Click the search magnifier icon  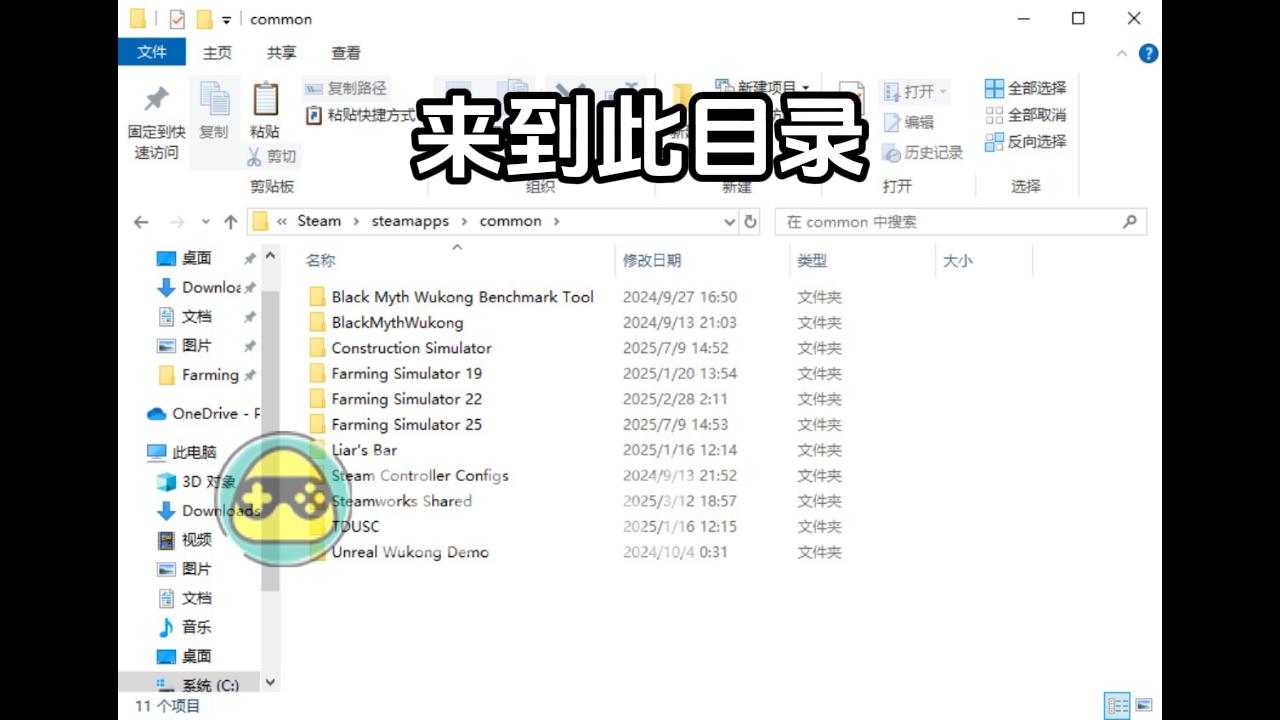pyautogui.click(x=1130, y=222)
